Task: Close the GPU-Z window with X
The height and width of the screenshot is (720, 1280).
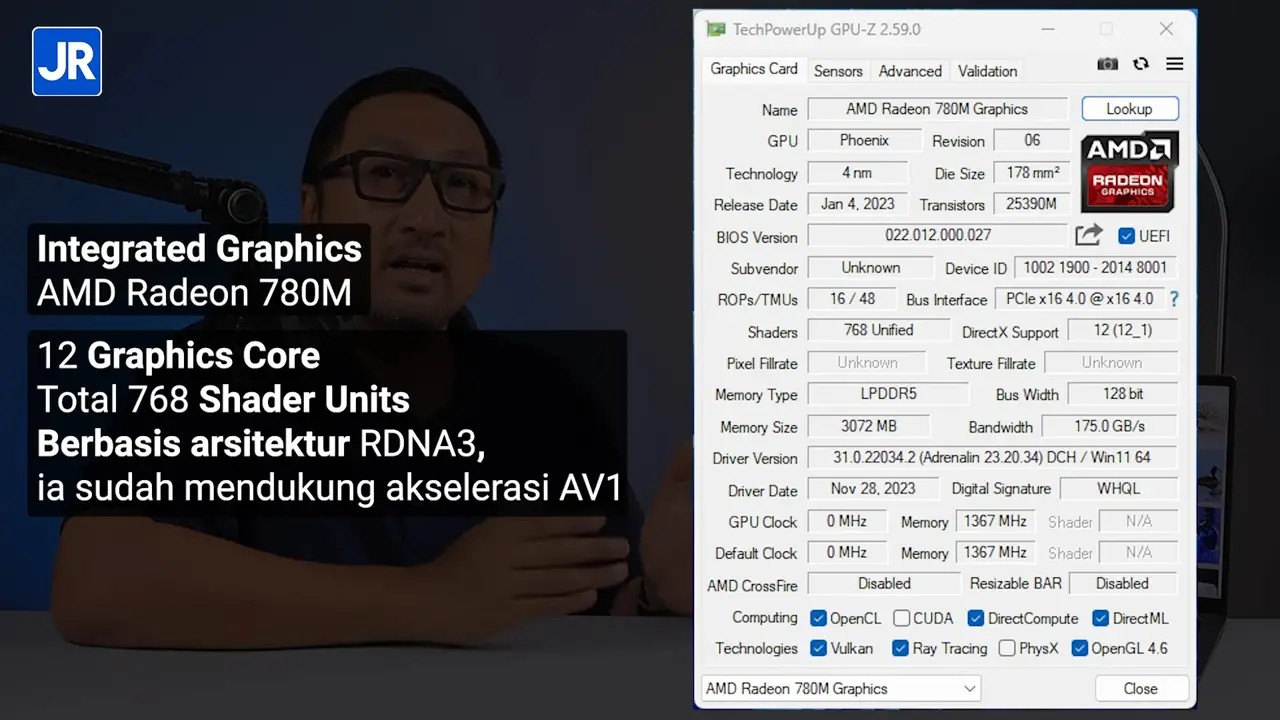Action: coord(1166,29)
